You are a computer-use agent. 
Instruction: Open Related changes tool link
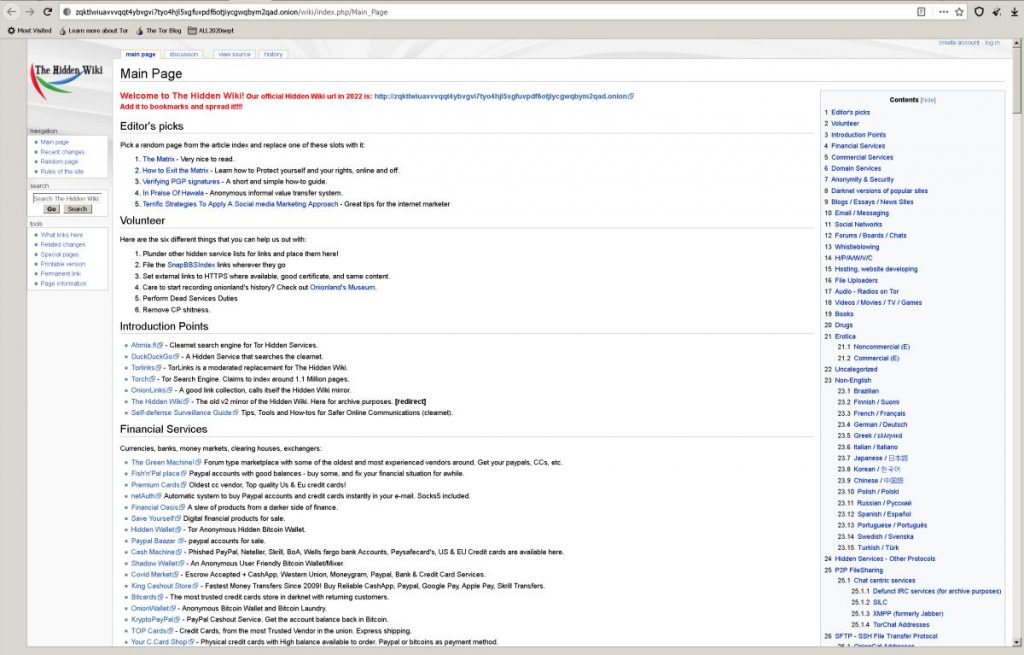click(63, 244)
